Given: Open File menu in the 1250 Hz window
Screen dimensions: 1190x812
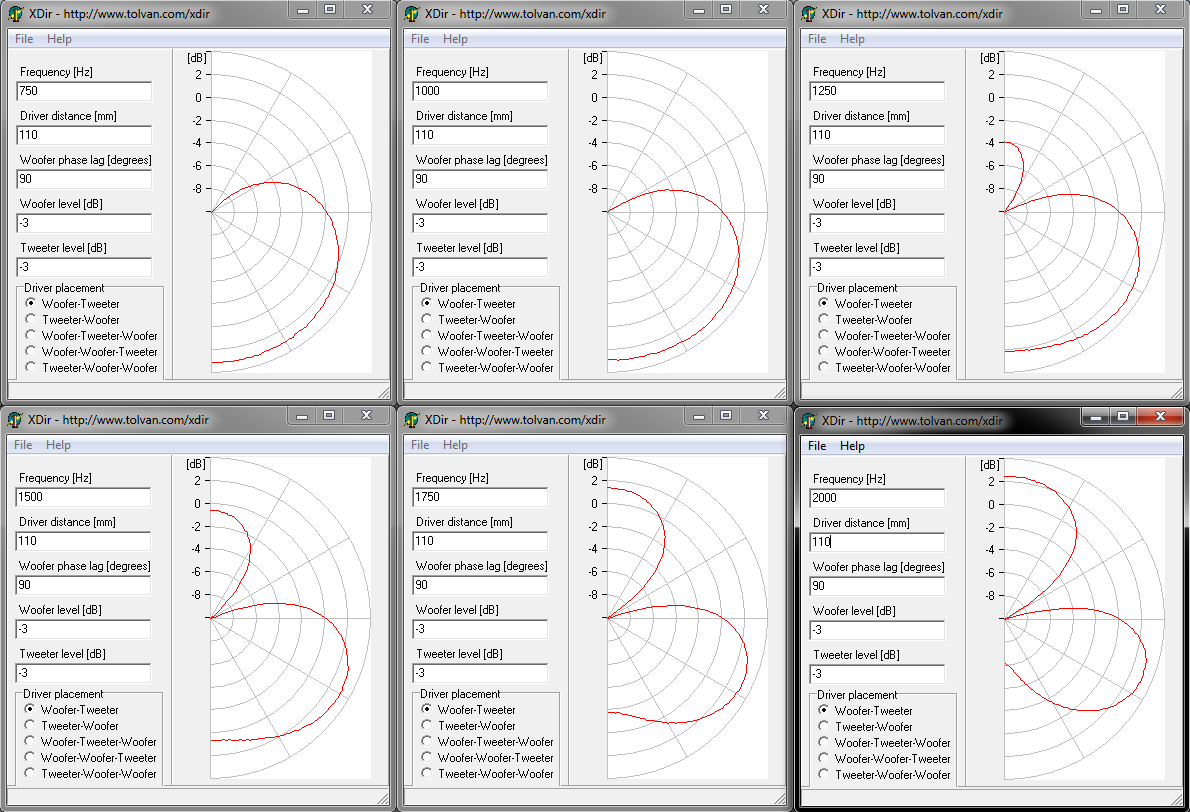Looking at the screenshot, I should 817,39.
